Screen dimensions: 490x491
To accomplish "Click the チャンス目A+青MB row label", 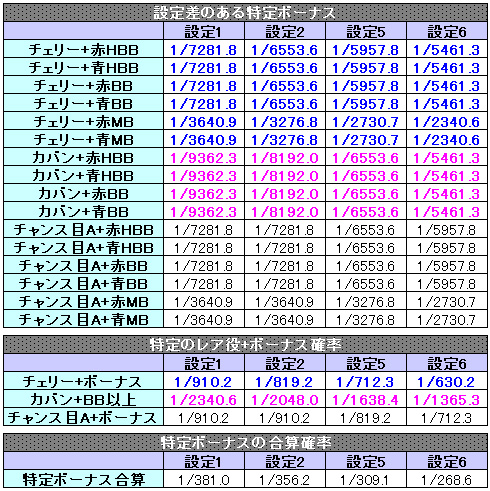I will pyautogui.click(x=83, y=319).
